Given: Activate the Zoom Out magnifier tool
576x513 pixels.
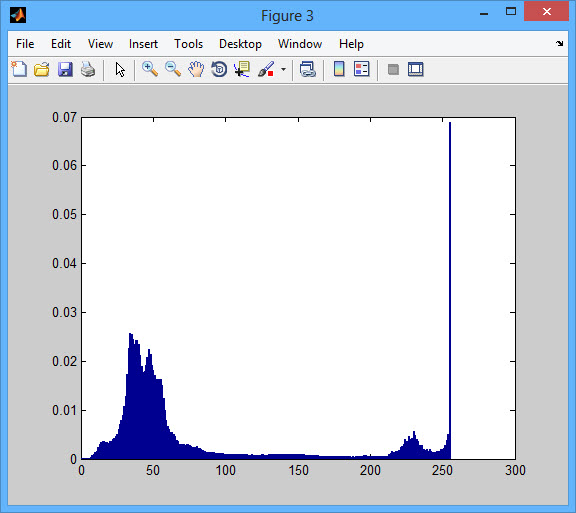Looking at the screenshot, I should coord(173,69).
